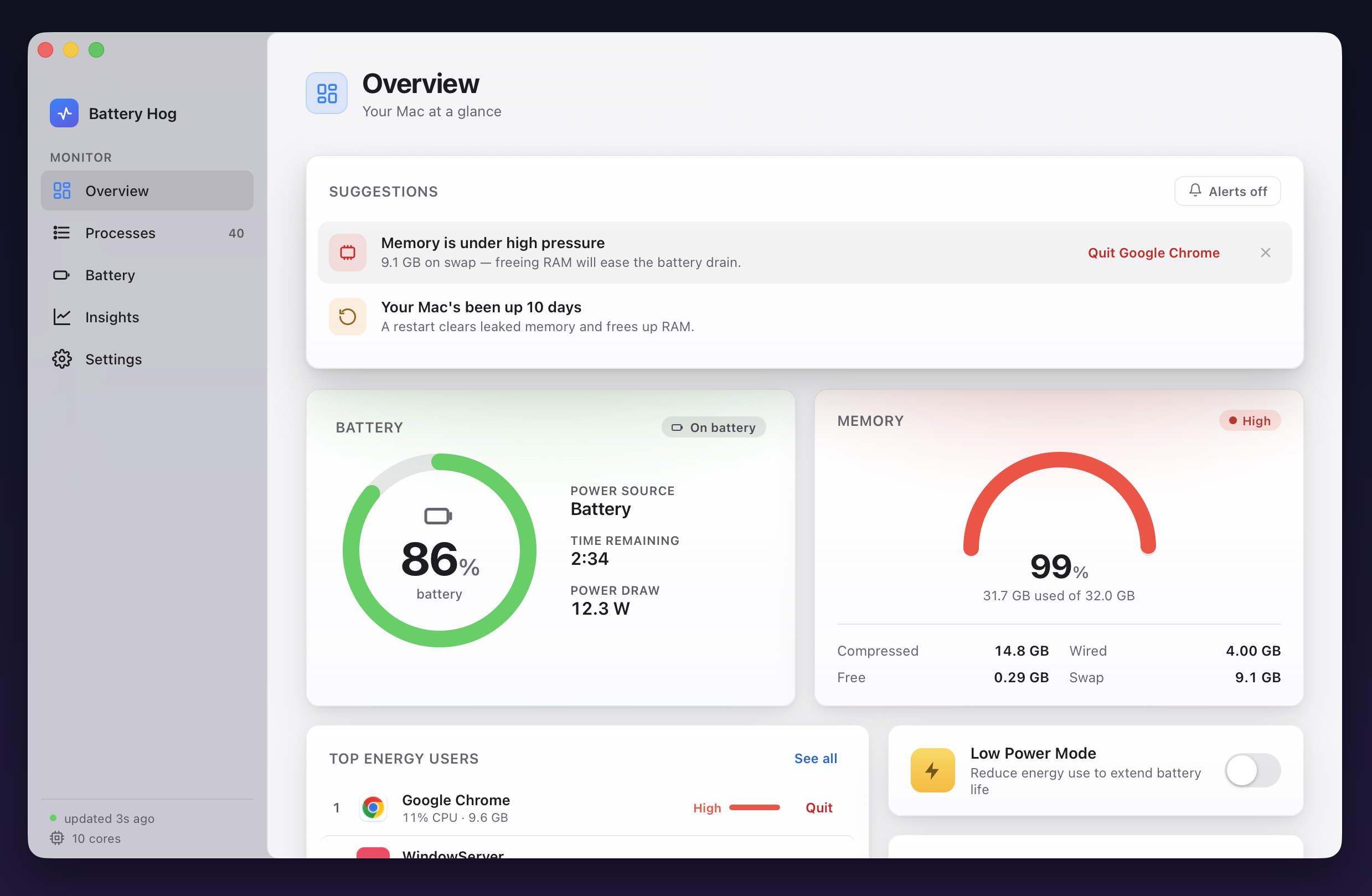Open See all energy users
1372x896 pixels.
tap(815, 758)
